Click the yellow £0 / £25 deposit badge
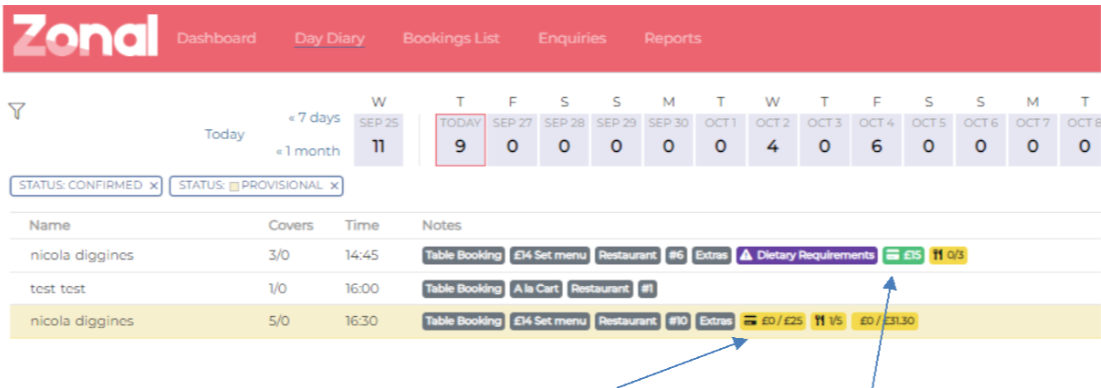 click(x=772, y=321)
